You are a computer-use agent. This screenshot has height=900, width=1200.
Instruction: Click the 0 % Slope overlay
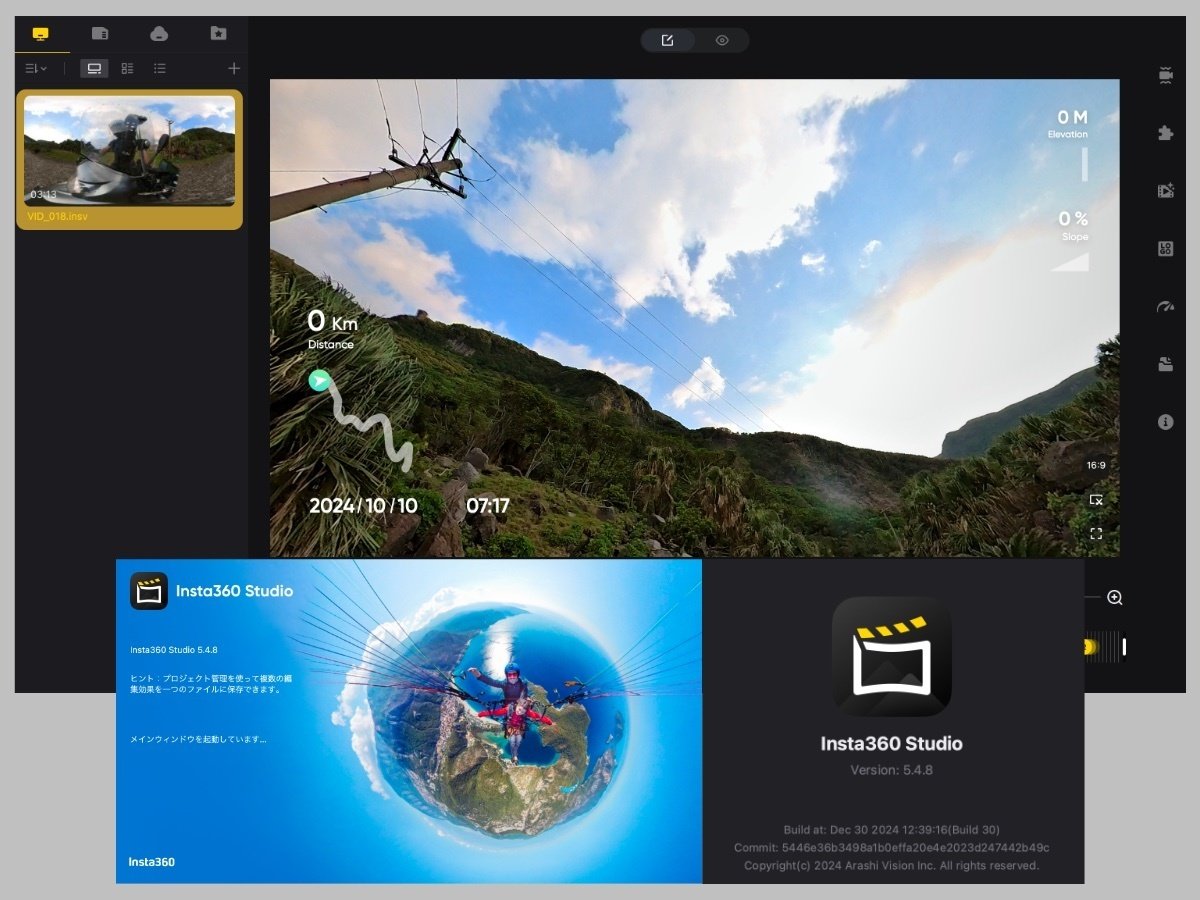tap(1074, 225)
